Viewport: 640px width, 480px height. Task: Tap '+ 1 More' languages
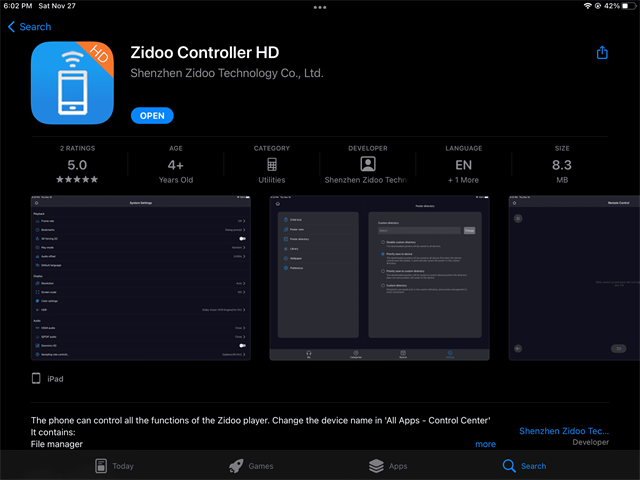463,180
